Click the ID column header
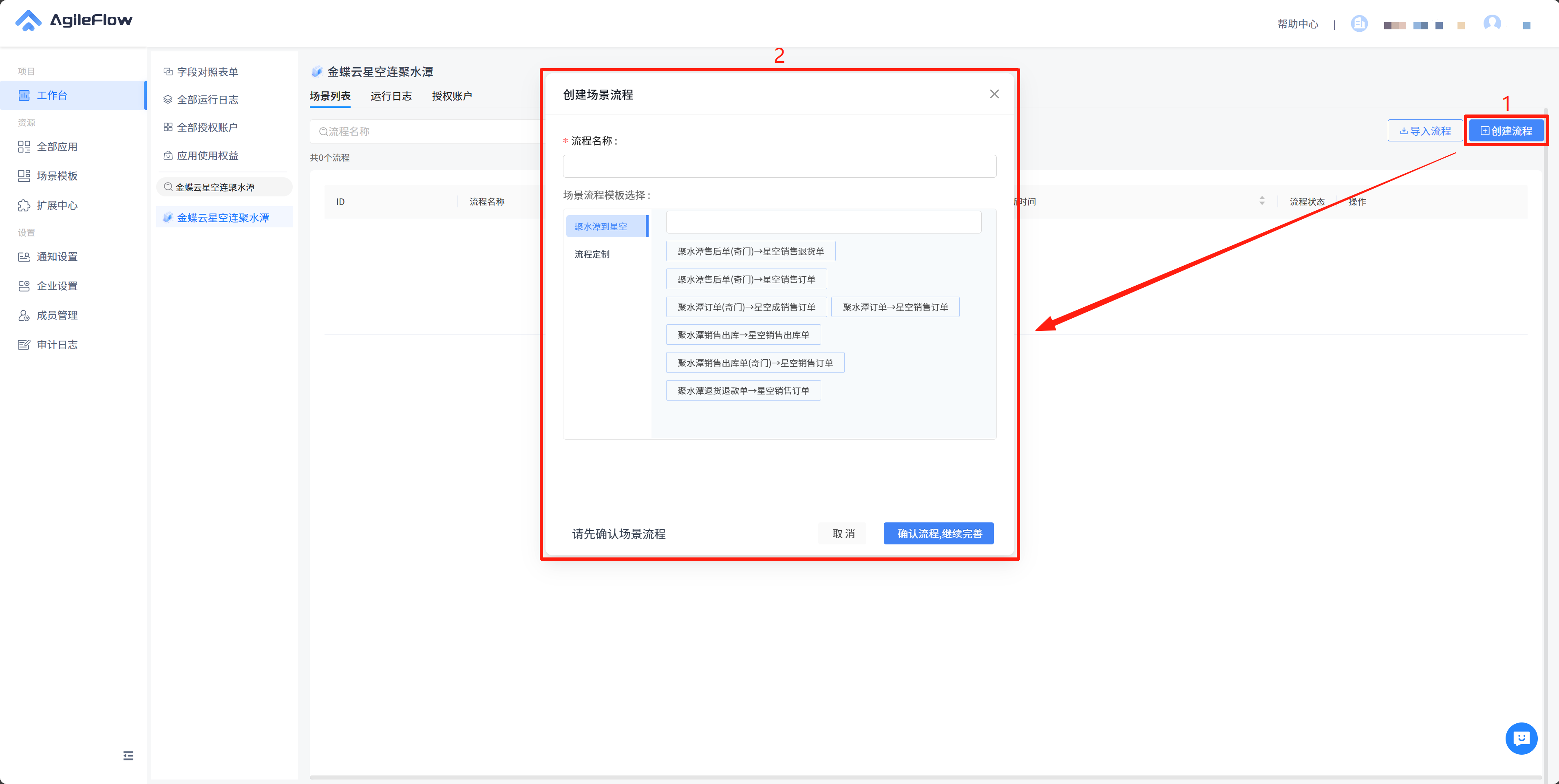Viewport: 1559px width, 784px height. [341, 202]
